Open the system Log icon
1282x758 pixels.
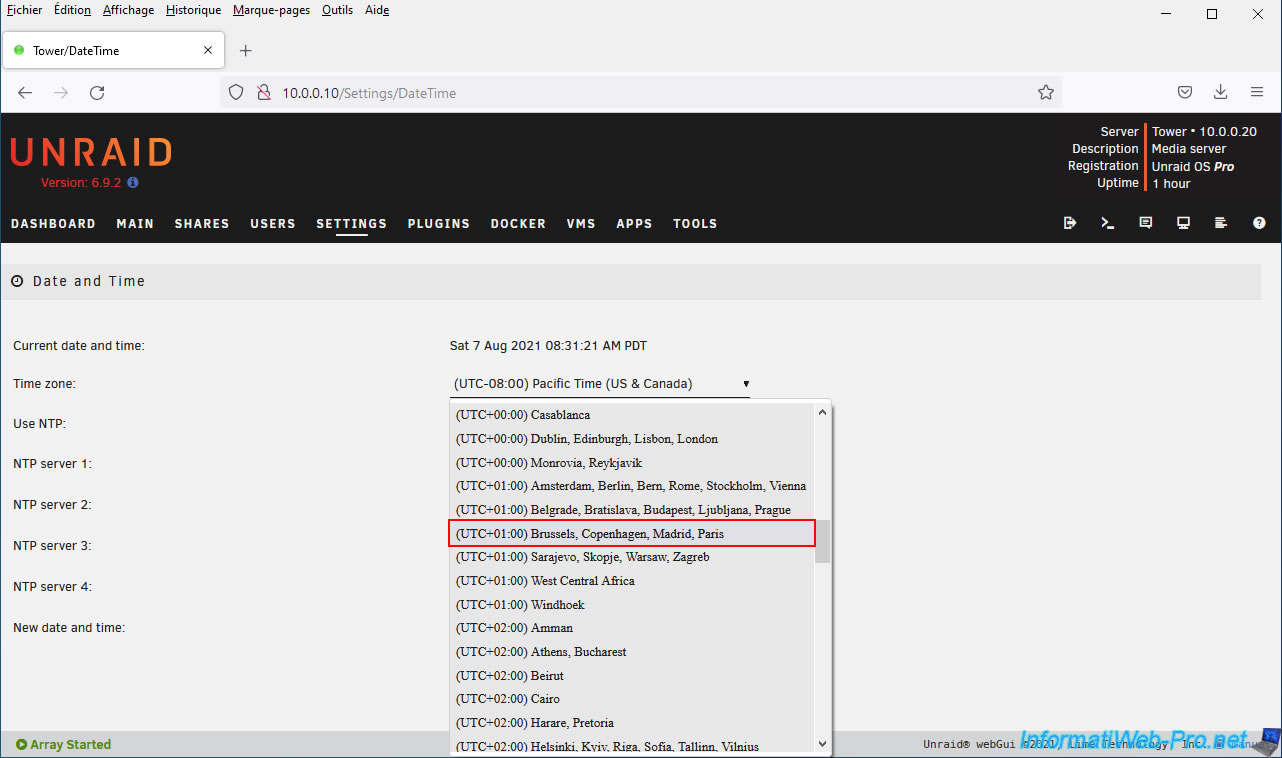click(1221, 223)
